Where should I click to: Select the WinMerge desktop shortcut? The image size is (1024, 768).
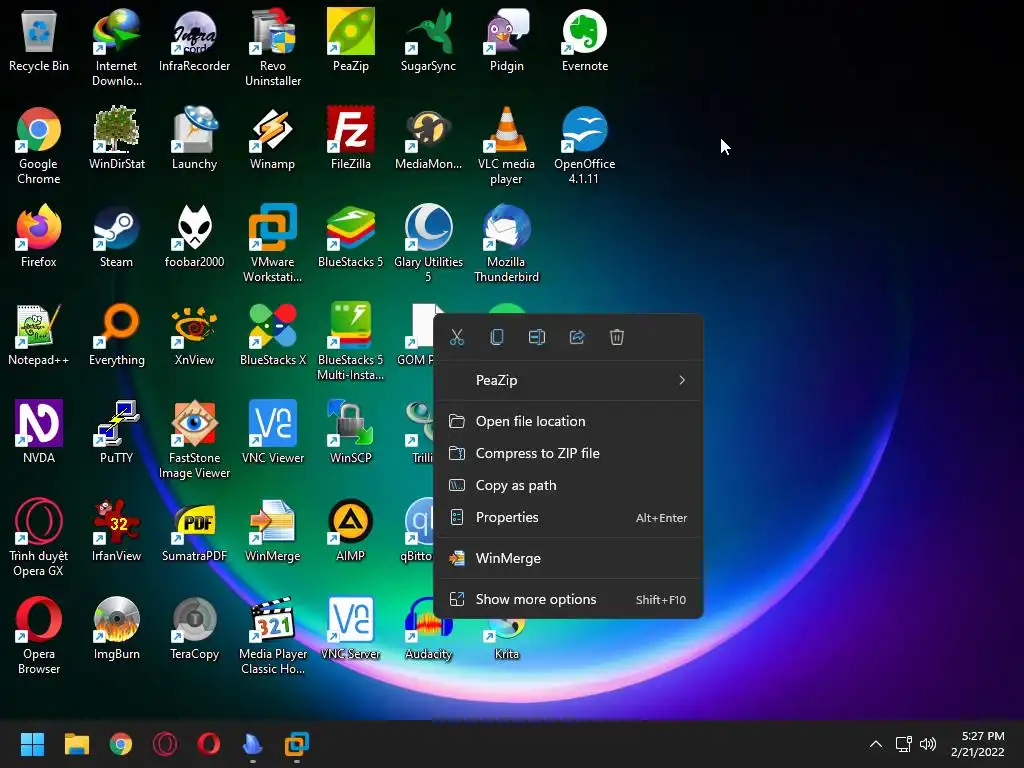click(x=273, y=530)
